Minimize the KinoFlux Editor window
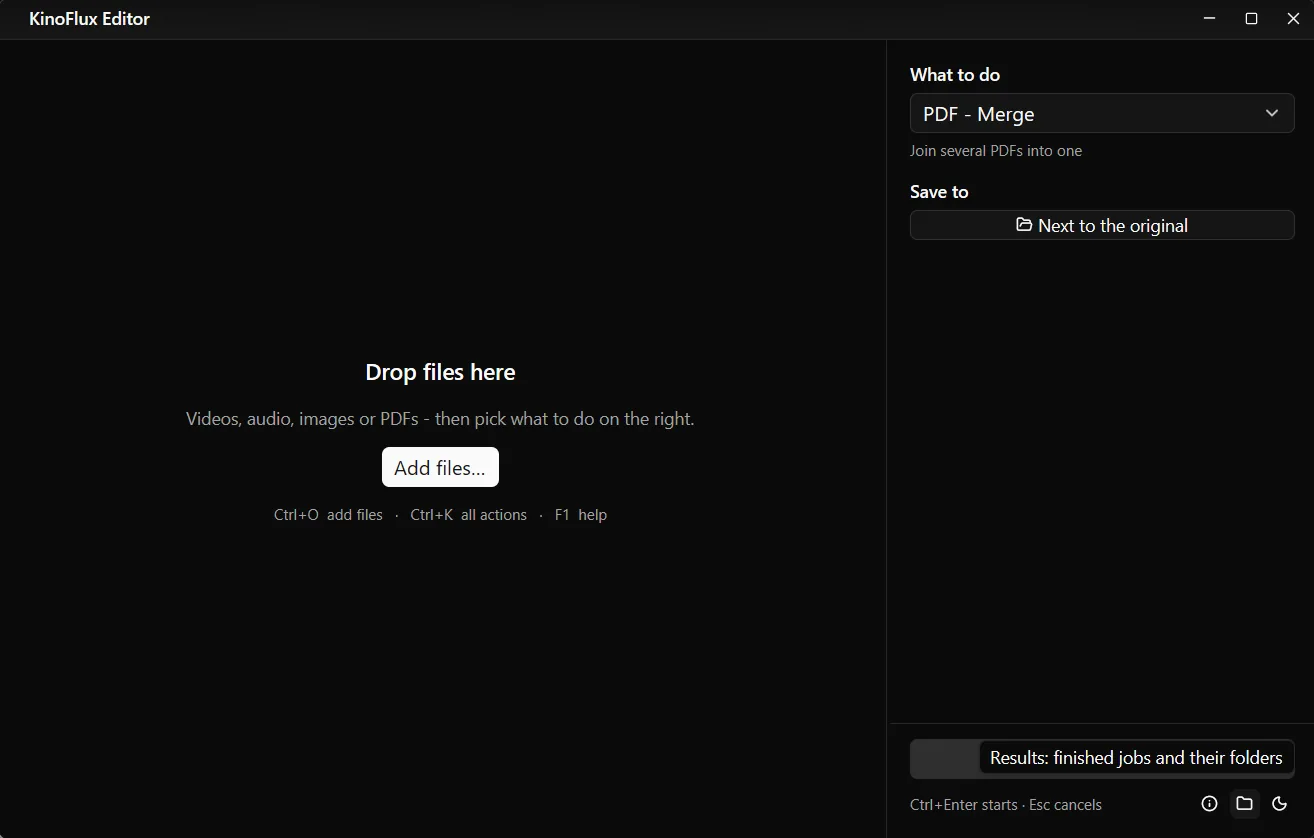The image size is (1314, 838). pos(1210,19)
